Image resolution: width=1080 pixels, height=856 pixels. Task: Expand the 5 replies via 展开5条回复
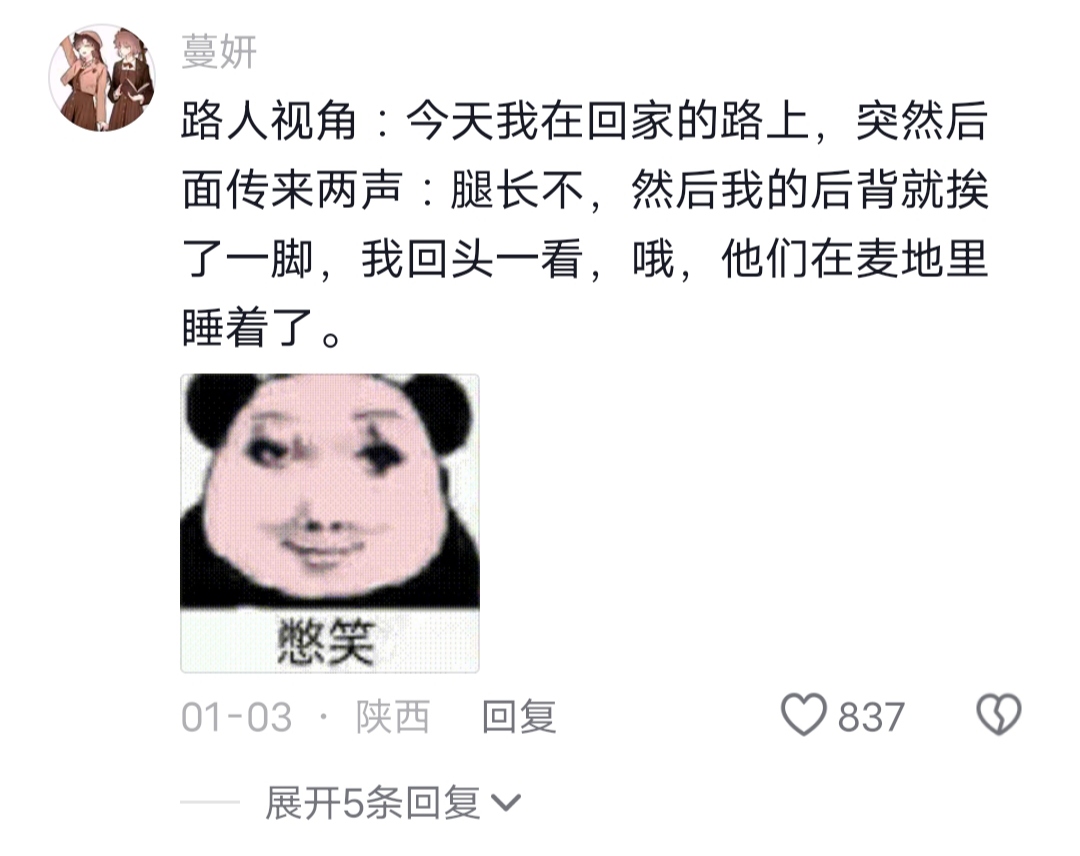pyautogui.click(x=373, y=802)
